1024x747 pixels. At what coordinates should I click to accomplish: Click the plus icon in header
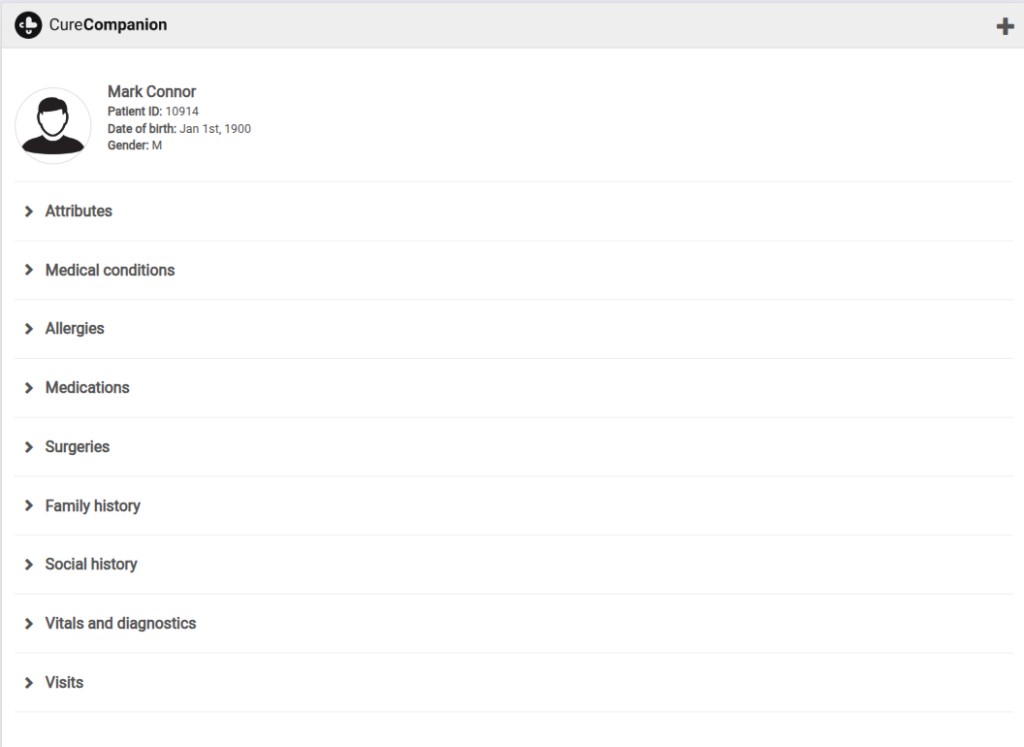[x=1005, y=26]
